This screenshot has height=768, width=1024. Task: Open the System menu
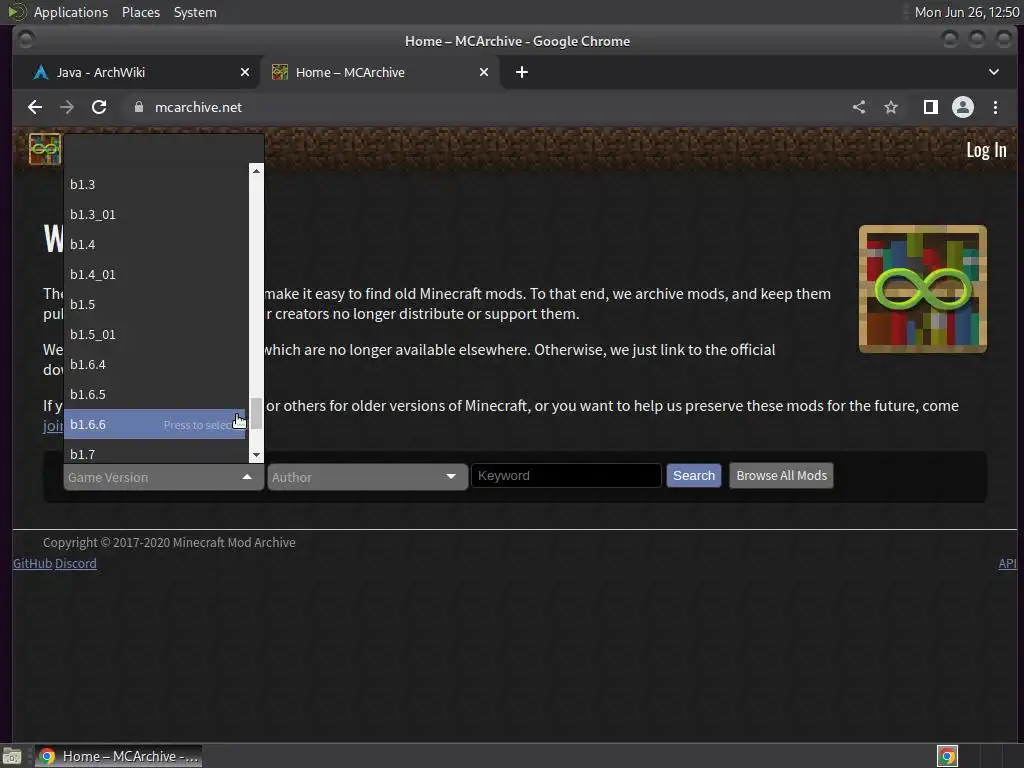(x=195, y=12)
